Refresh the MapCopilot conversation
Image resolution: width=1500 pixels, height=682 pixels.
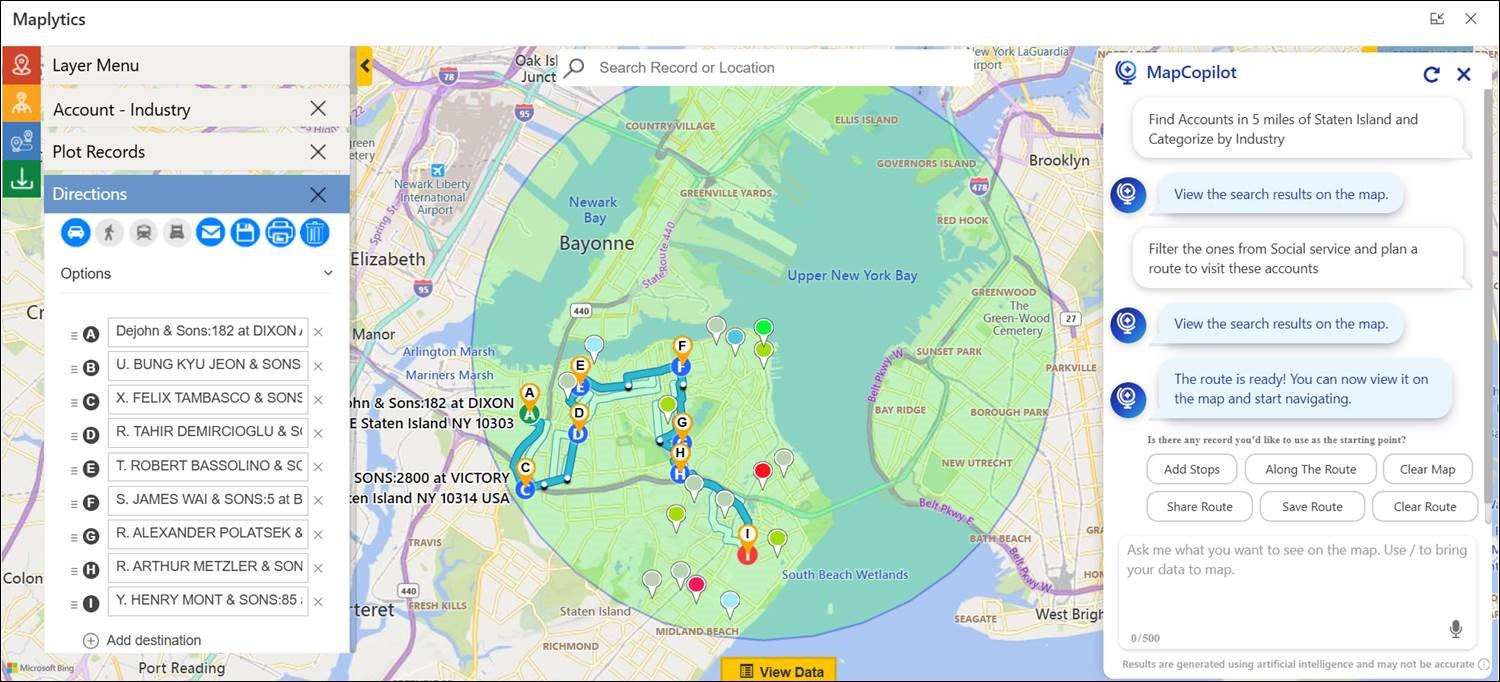(1431, 74)
